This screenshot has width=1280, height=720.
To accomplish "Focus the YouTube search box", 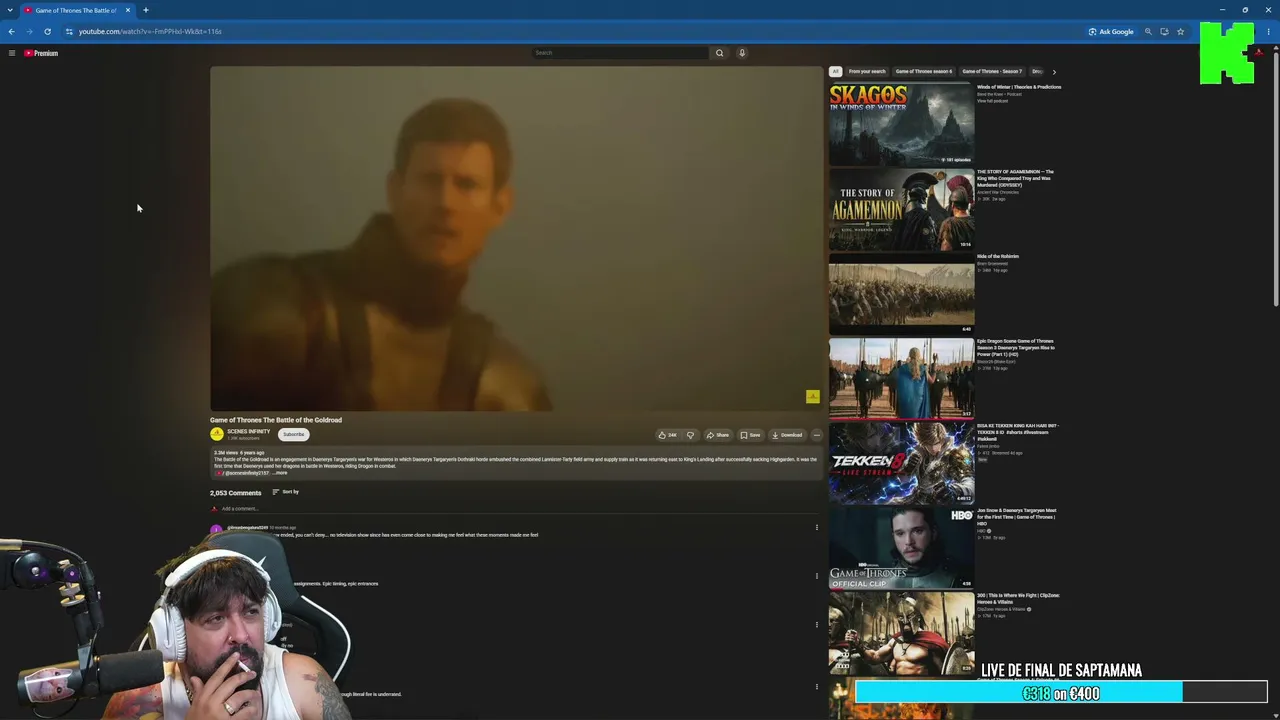I will click(x=620, y=53).
